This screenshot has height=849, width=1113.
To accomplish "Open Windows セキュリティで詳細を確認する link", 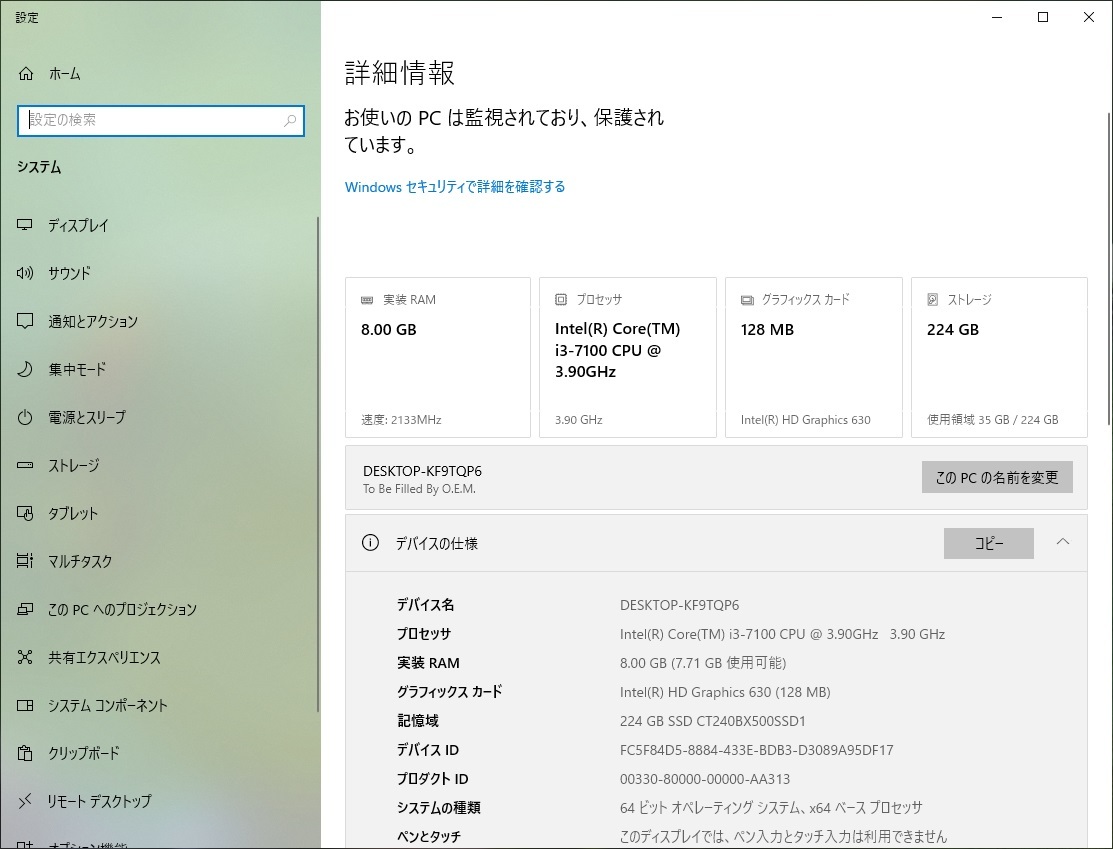I will click(x=455, y=187).
